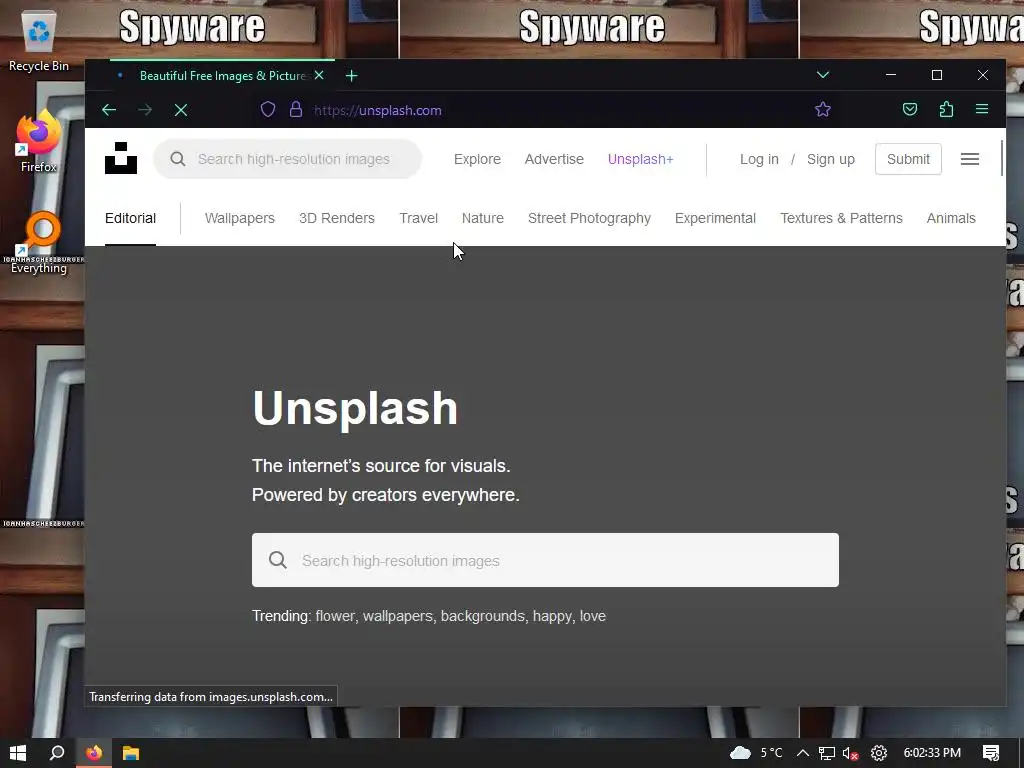Click the header search magnifier icon

tap(178, 159)
